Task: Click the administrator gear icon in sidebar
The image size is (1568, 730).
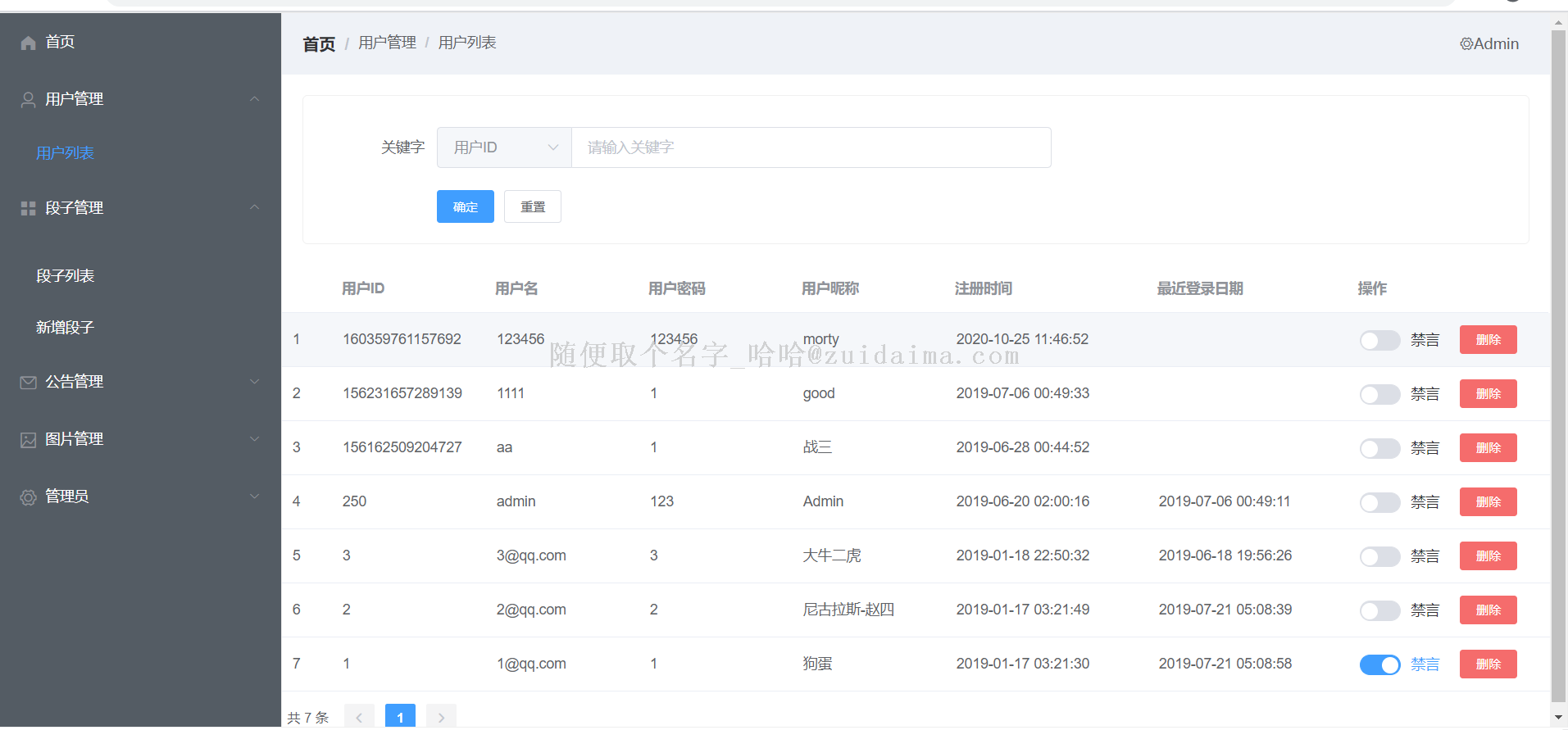Action: coord(29,497)
